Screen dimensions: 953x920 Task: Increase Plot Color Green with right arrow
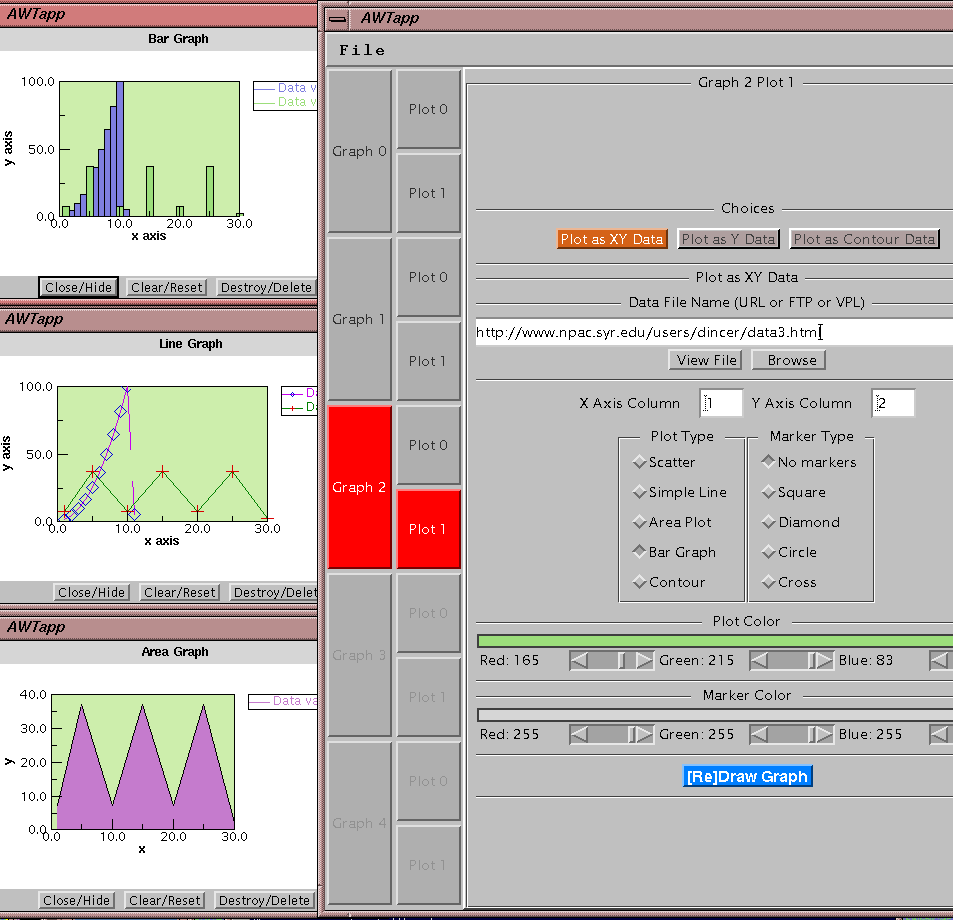click(x=824, y=660)
